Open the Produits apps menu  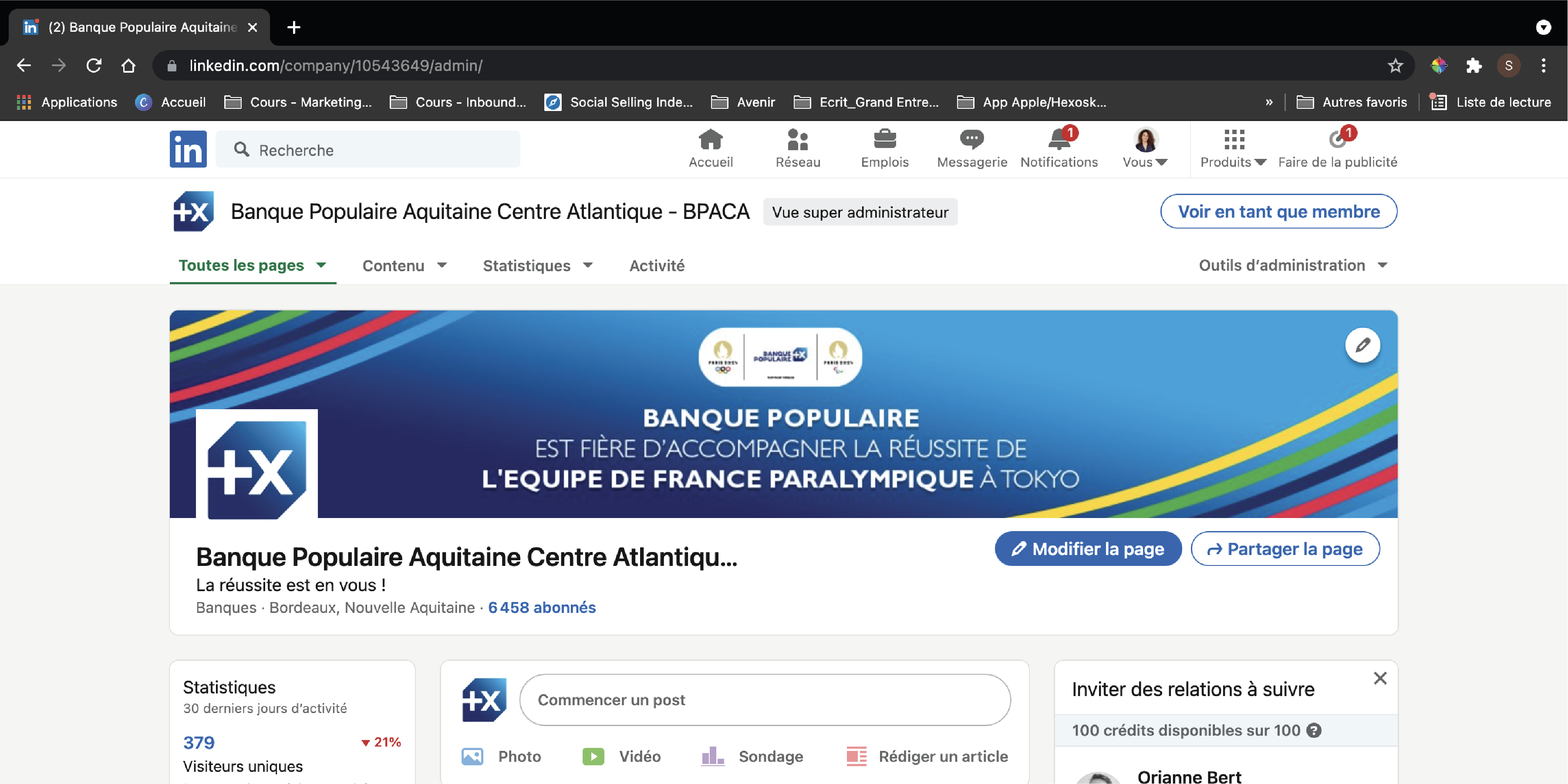pyautogui.click(x=1233, y=148)
